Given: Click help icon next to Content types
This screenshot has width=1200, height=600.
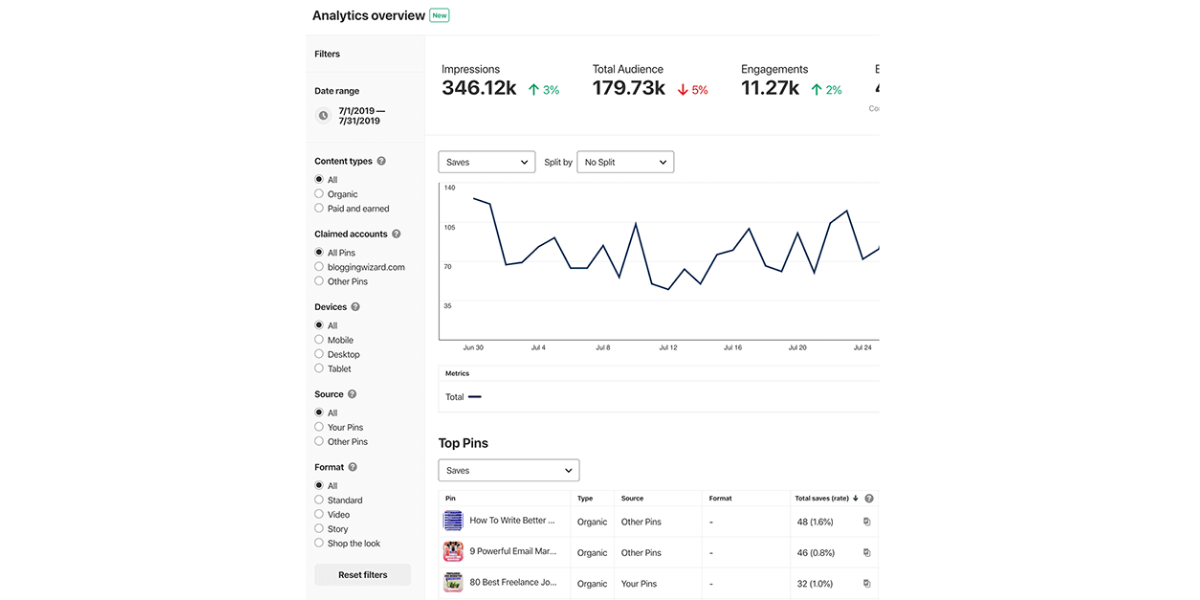Looking at the screenshot, I should pyautogui.click(x=381, y=161).
